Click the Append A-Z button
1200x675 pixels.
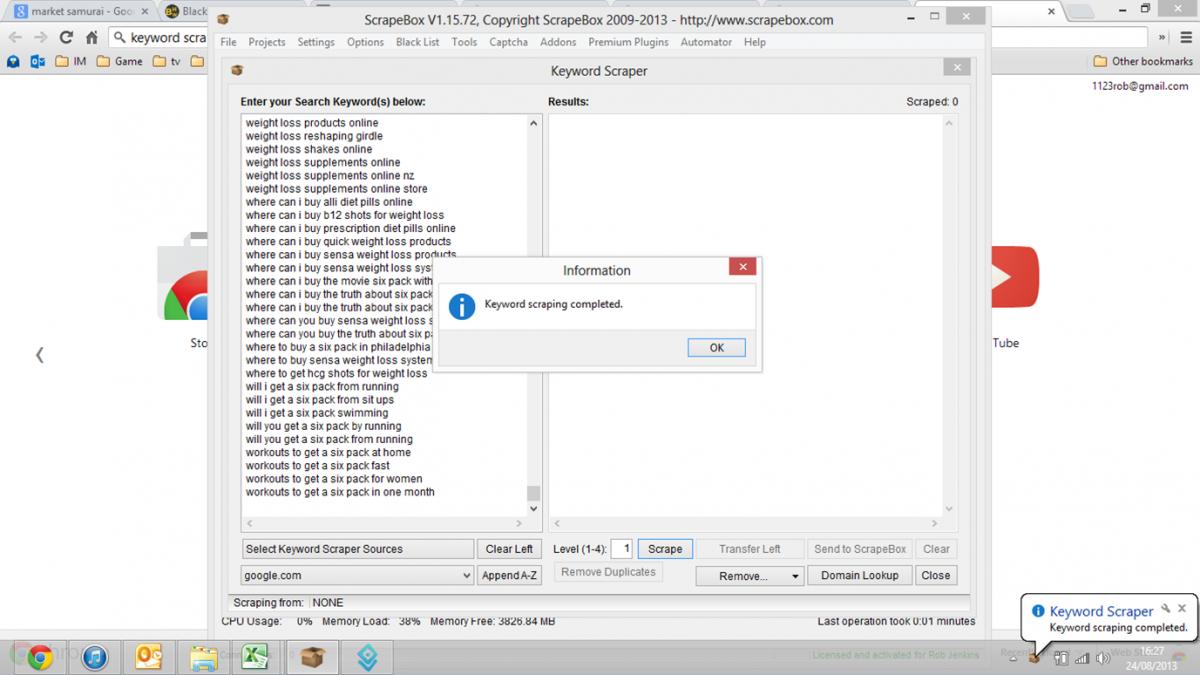[x=509, y=575]
